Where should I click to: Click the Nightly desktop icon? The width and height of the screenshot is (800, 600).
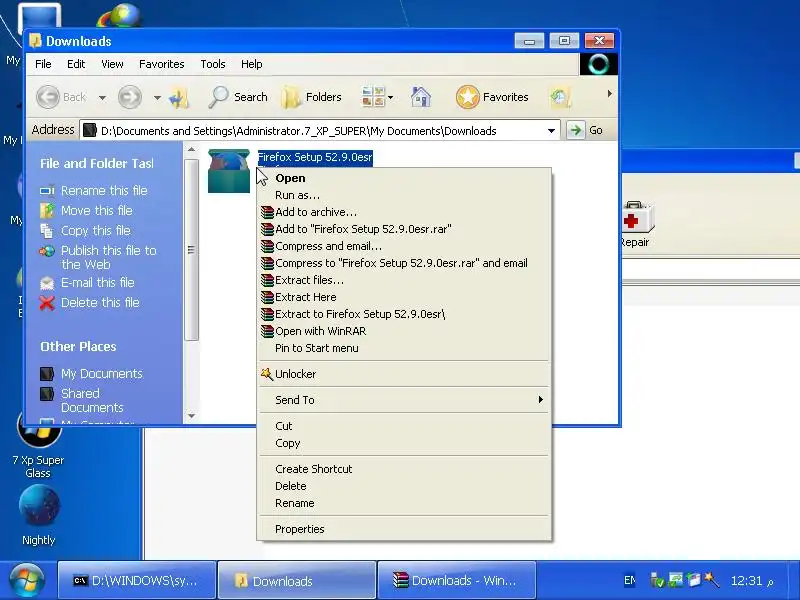39,515
